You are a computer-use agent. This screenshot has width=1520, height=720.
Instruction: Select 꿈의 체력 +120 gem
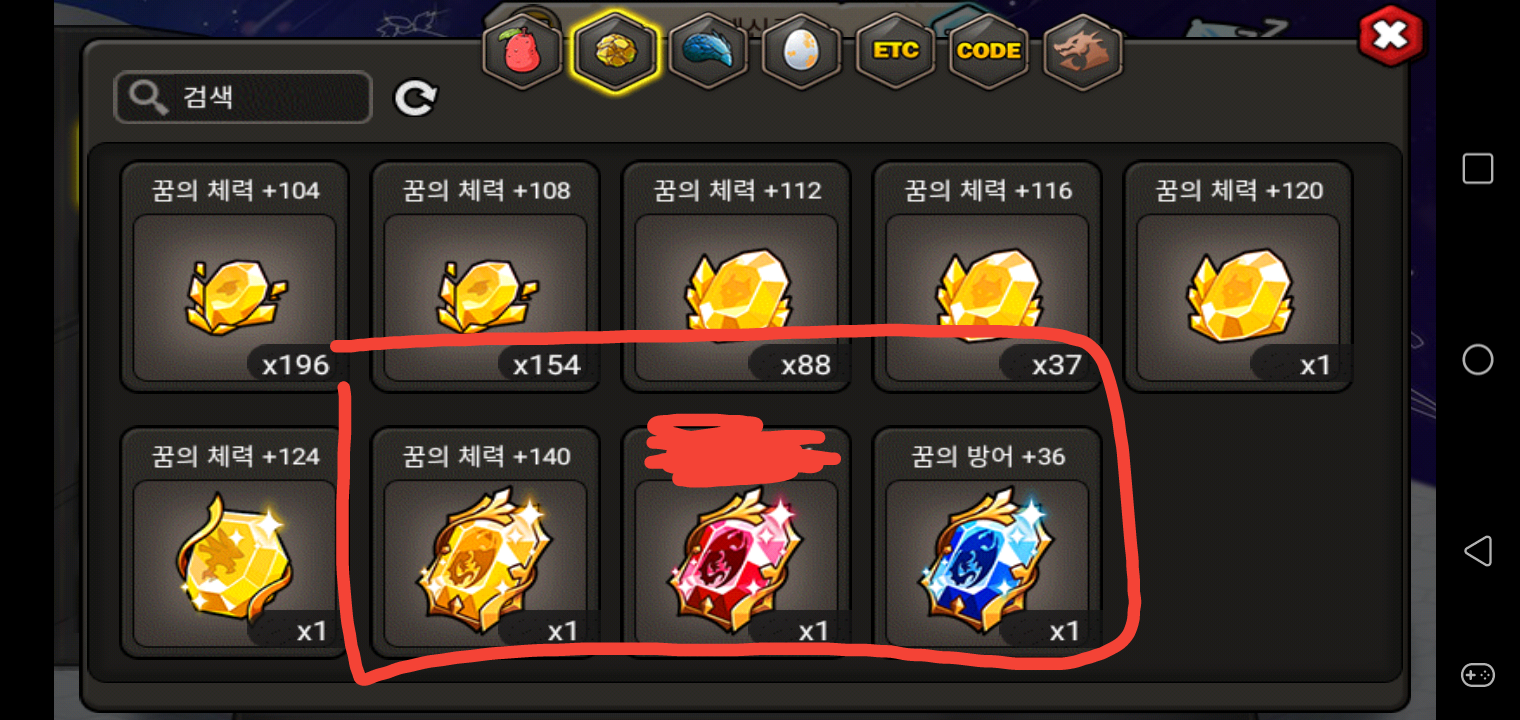(x=1239, y=277)
